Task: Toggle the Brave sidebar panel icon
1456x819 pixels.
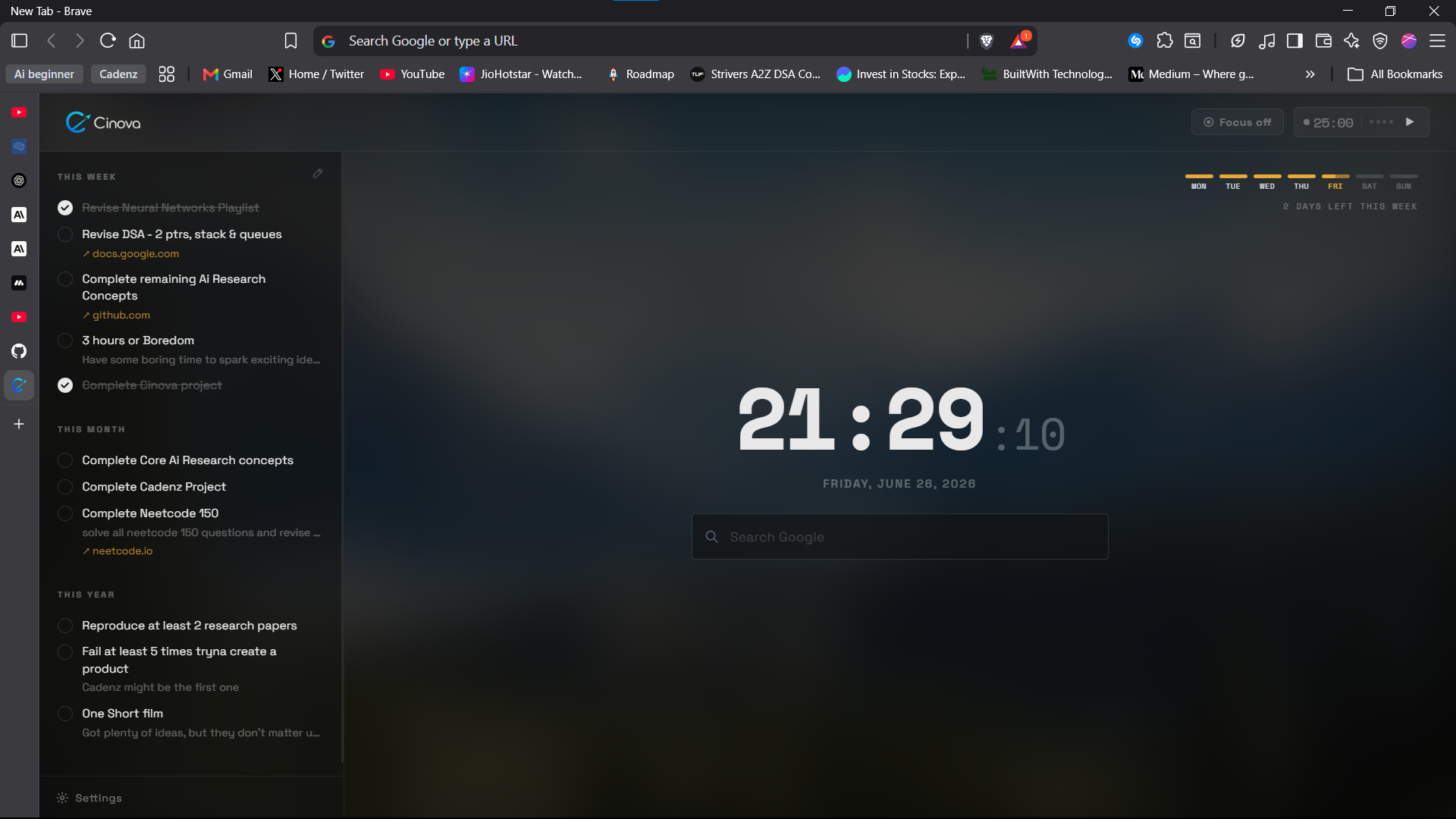Action: tap(20, 41)
